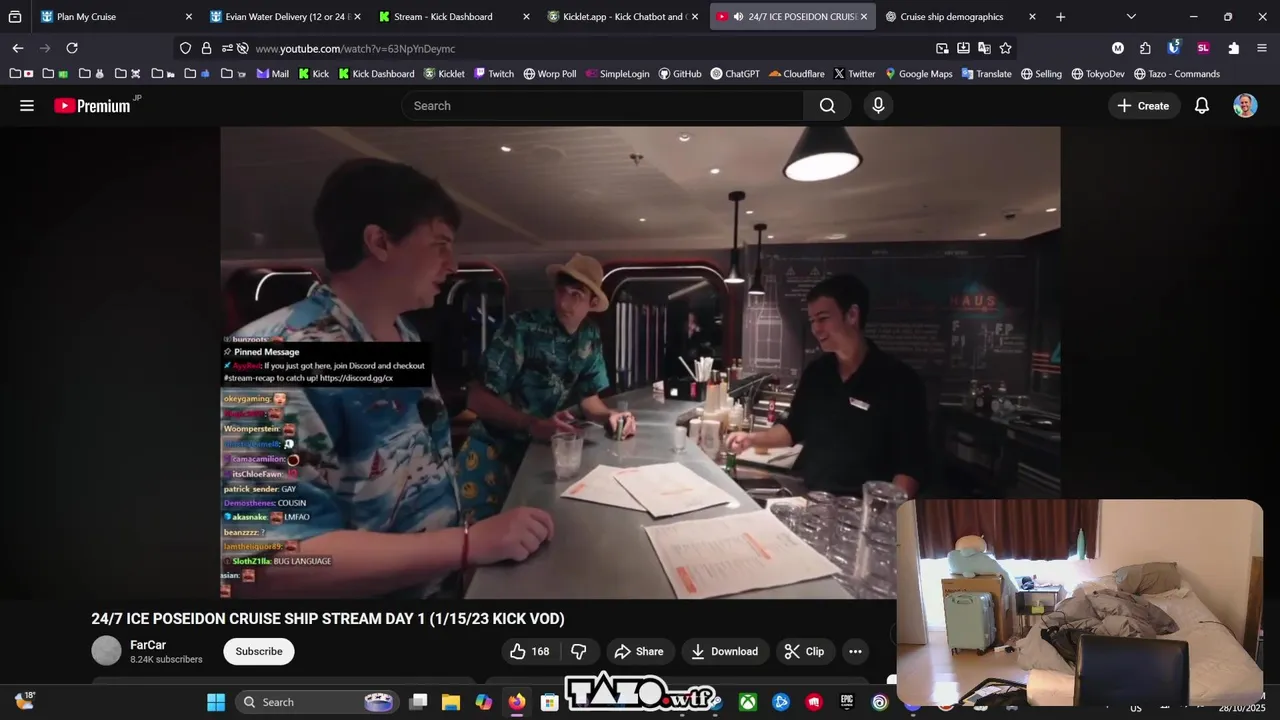This screenshot has height=720, width=1280.
Task: Open Firefox View icon beside the tabs
Action: (x=15, y=16)
